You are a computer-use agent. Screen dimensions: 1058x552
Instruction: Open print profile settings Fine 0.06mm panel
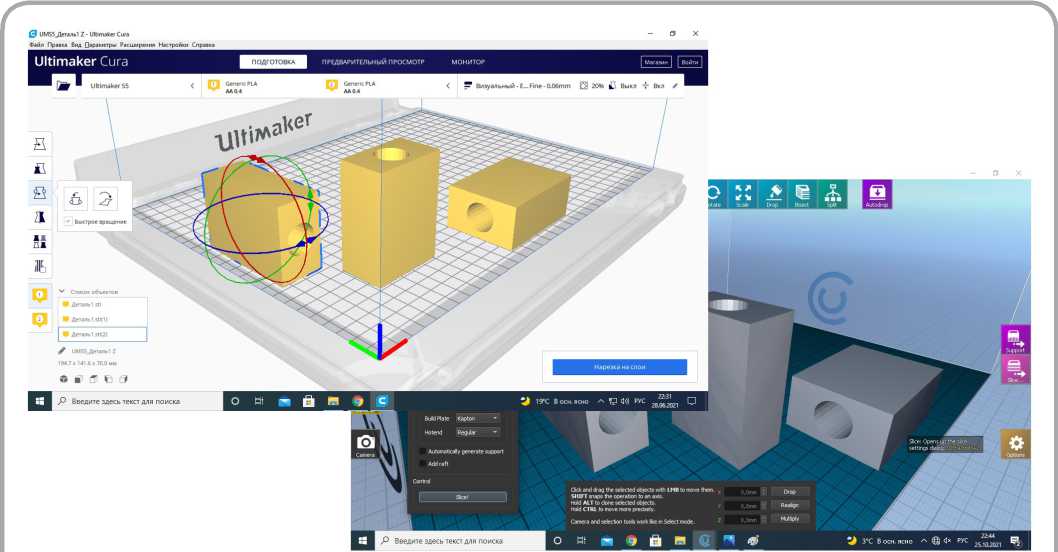click(x=572, y=86)
